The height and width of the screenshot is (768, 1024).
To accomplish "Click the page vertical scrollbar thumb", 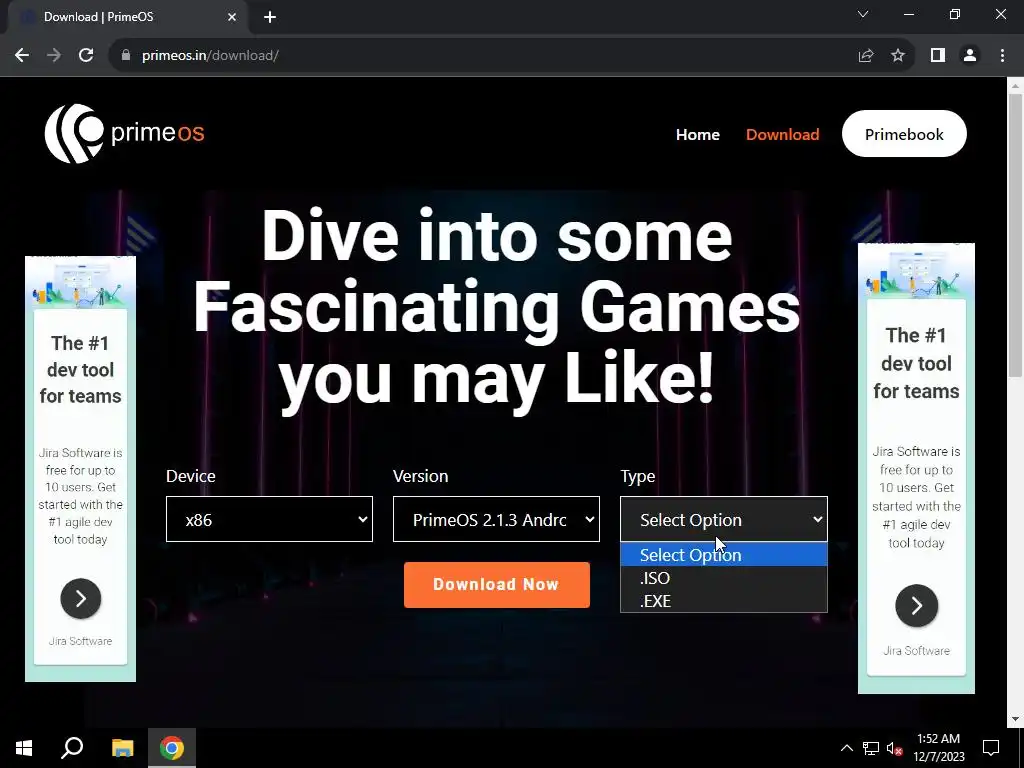I will pos(1015,235).
